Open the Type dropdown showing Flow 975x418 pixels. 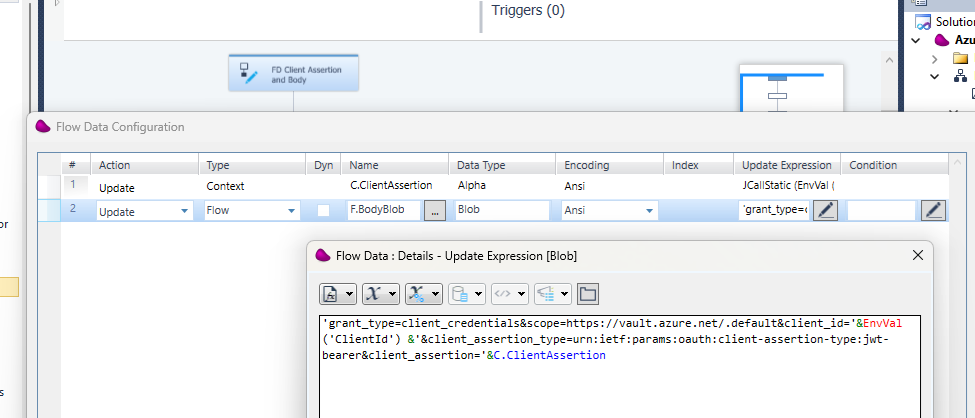coord(291,211)
